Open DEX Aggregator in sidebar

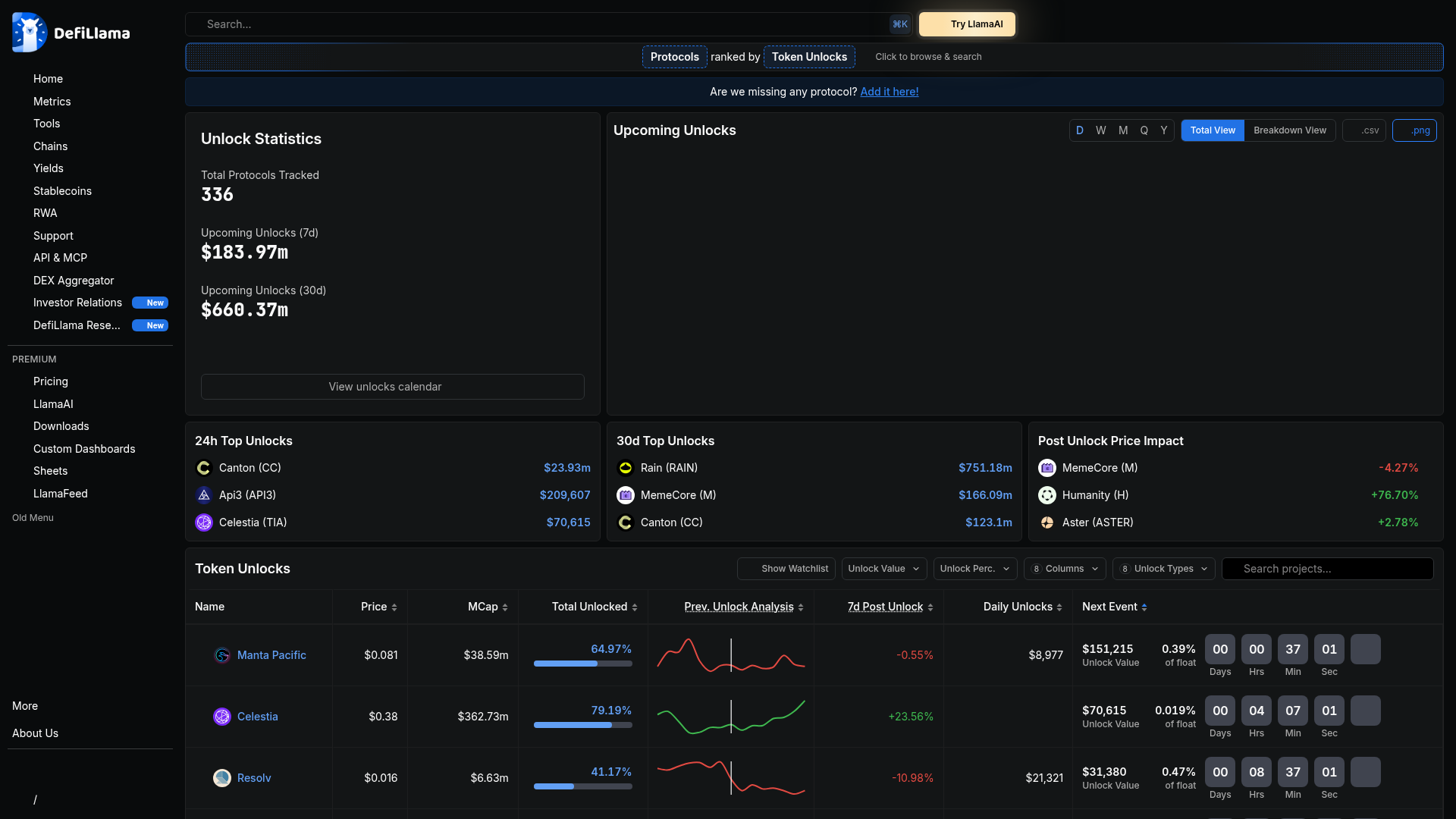point(74,281)
